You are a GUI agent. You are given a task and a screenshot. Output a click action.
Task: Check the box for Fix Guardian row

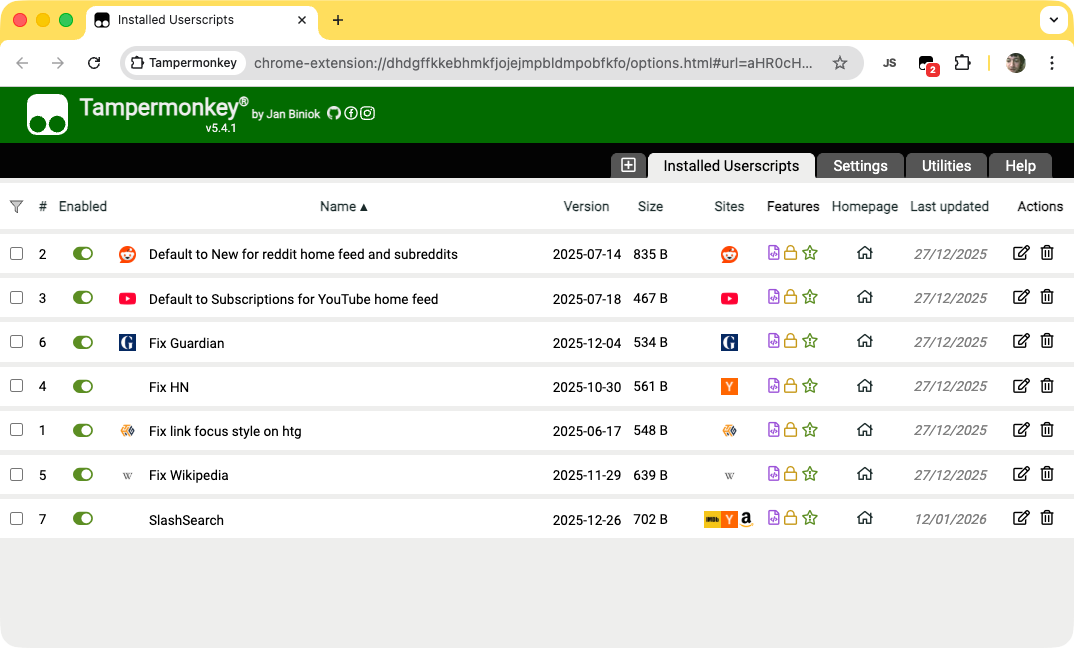(x=16, y=341)
